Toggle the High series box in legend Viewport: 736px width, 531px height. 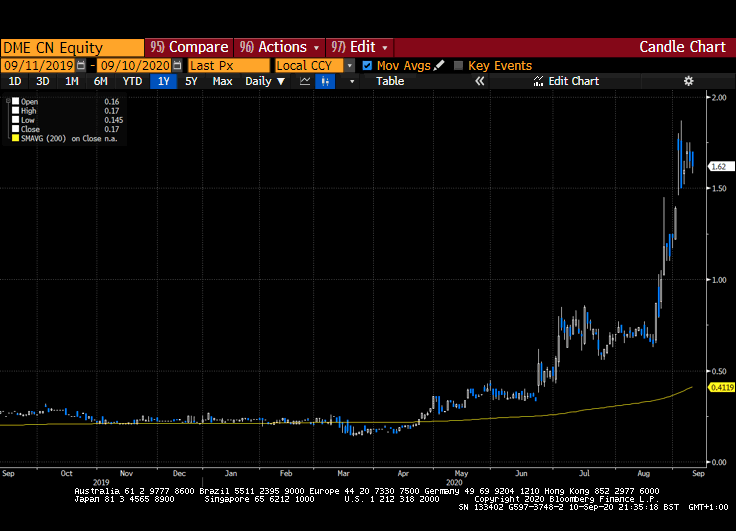(15, 111)
